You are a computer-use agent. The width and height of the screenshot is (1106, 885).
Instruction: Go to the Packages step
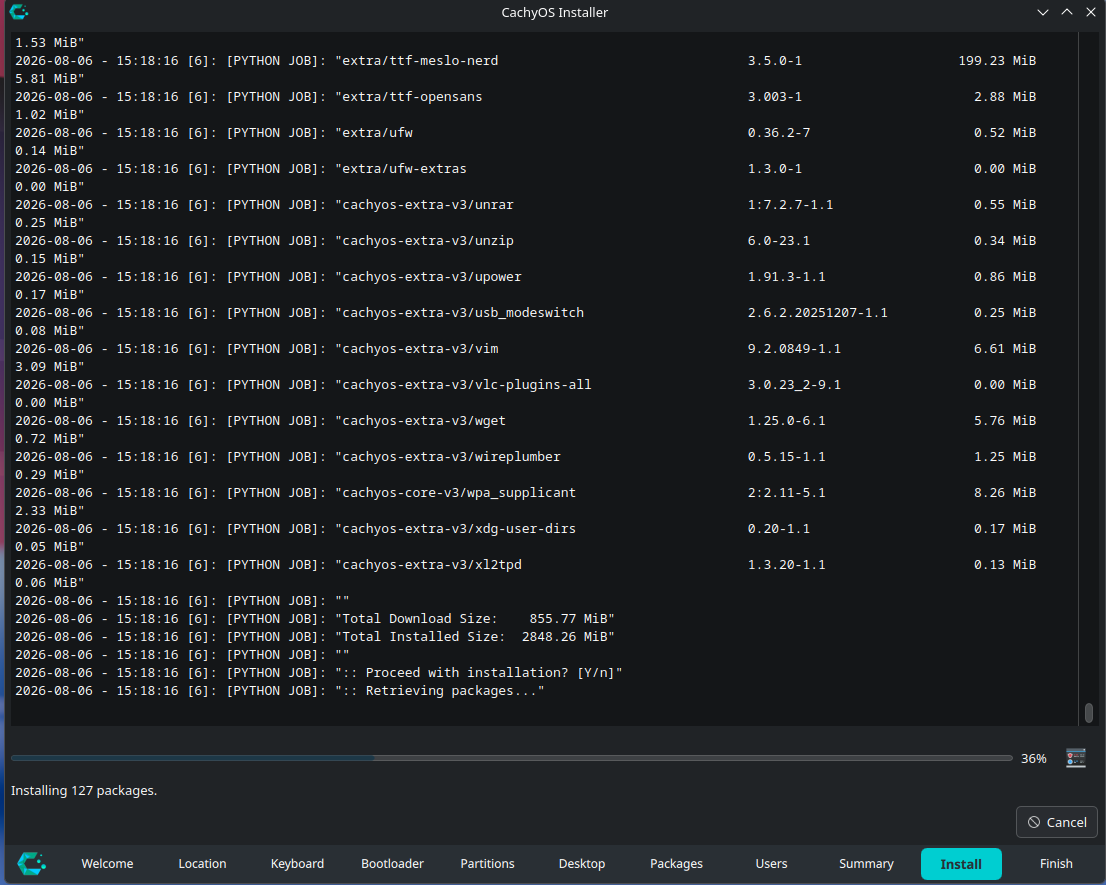[x=676, y=863]
